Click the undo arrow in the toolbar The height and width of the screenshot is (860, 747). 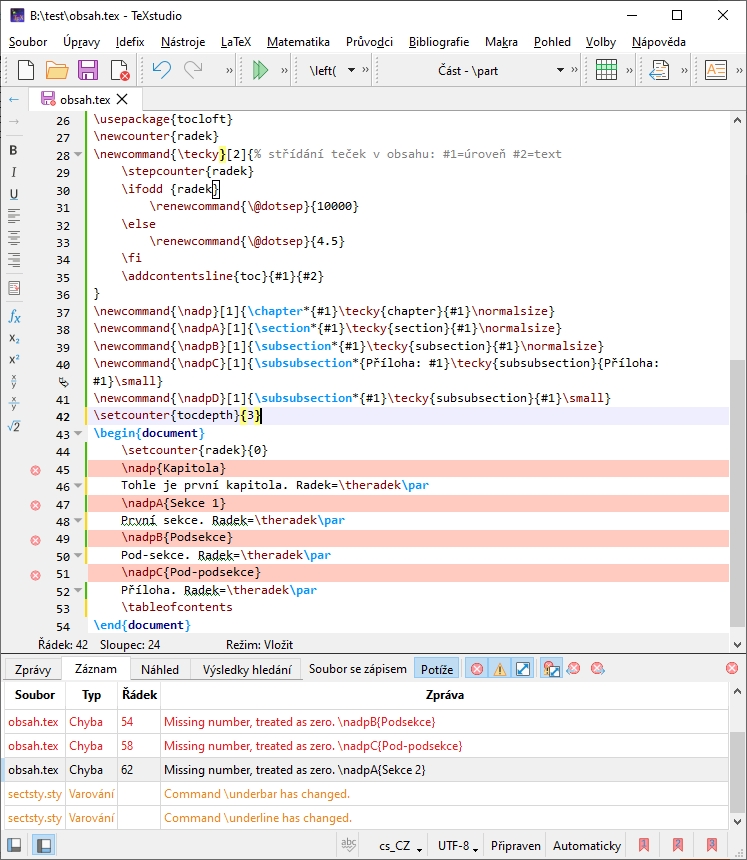coord(162,70)
